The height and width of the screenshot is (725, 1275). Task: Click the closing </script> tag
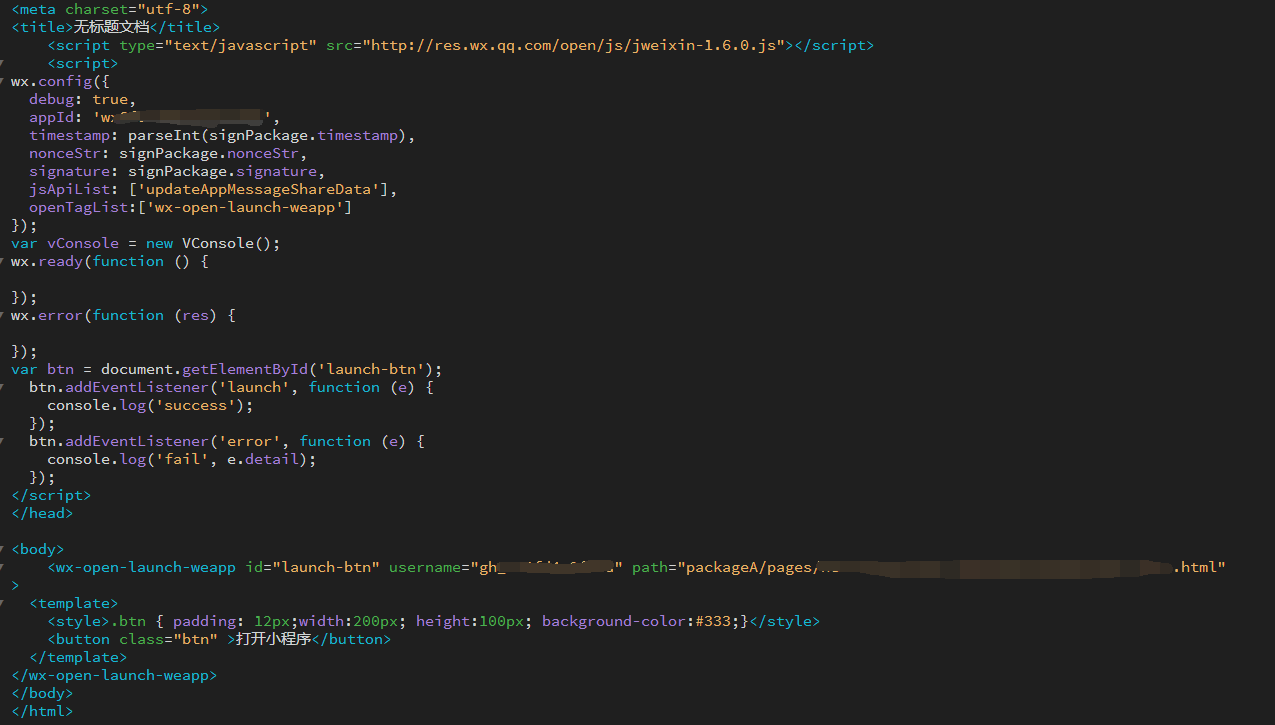pos(51,495)
